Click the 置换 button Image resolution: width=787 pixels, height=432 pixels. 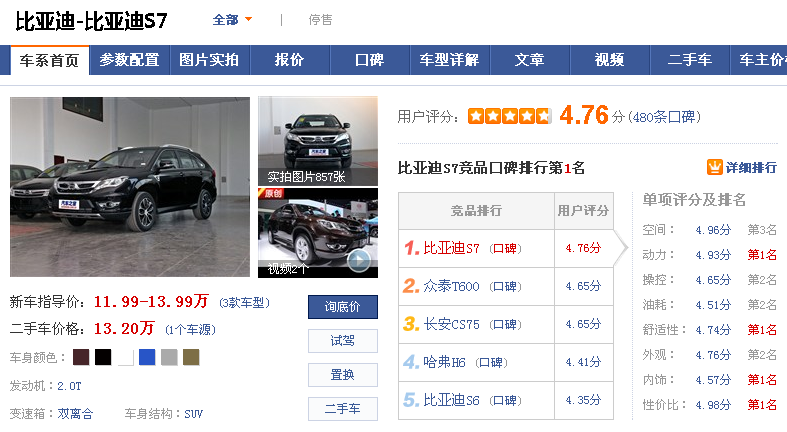click(x=343, y=375)
